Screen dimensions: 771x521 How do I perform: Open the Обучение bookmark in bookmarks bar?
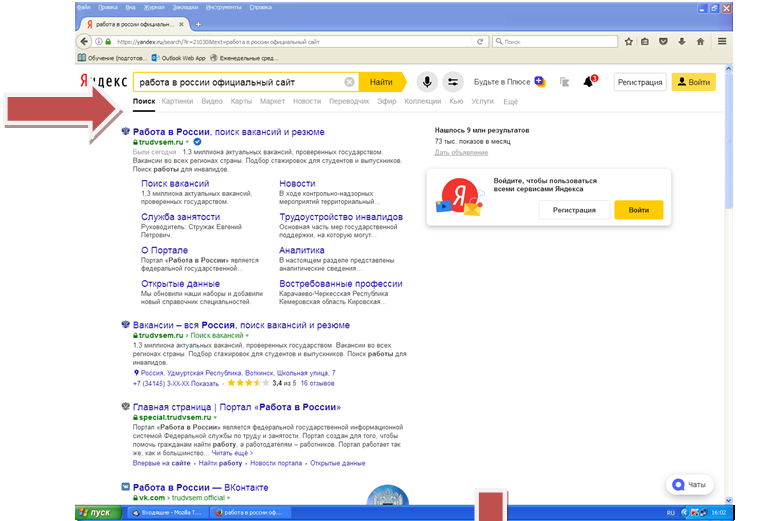[112, 58]
